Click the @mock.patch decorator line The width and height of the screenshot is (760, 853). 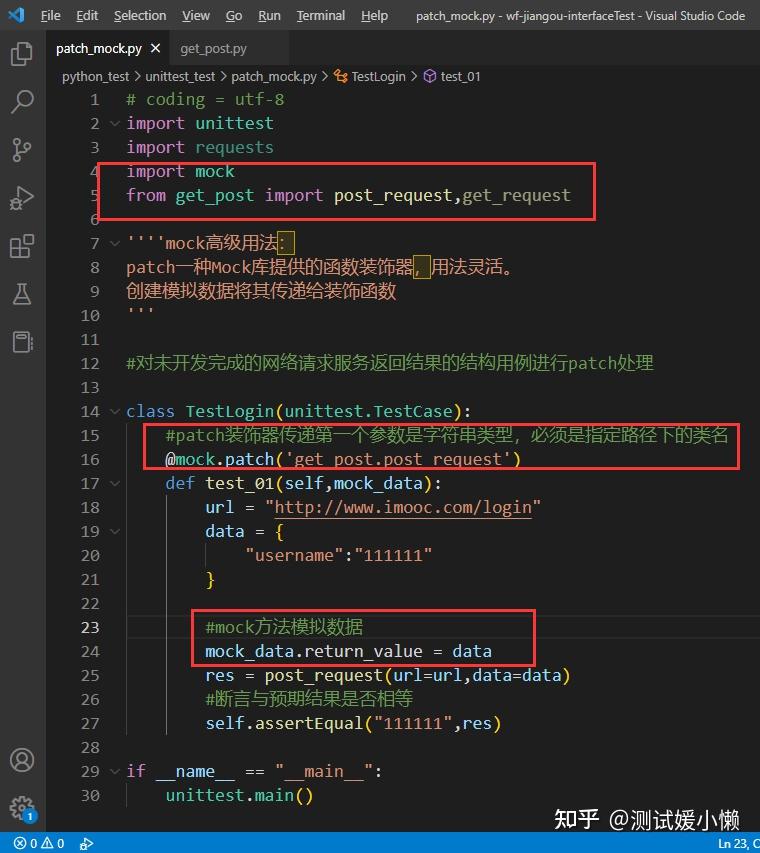point(343,460)
